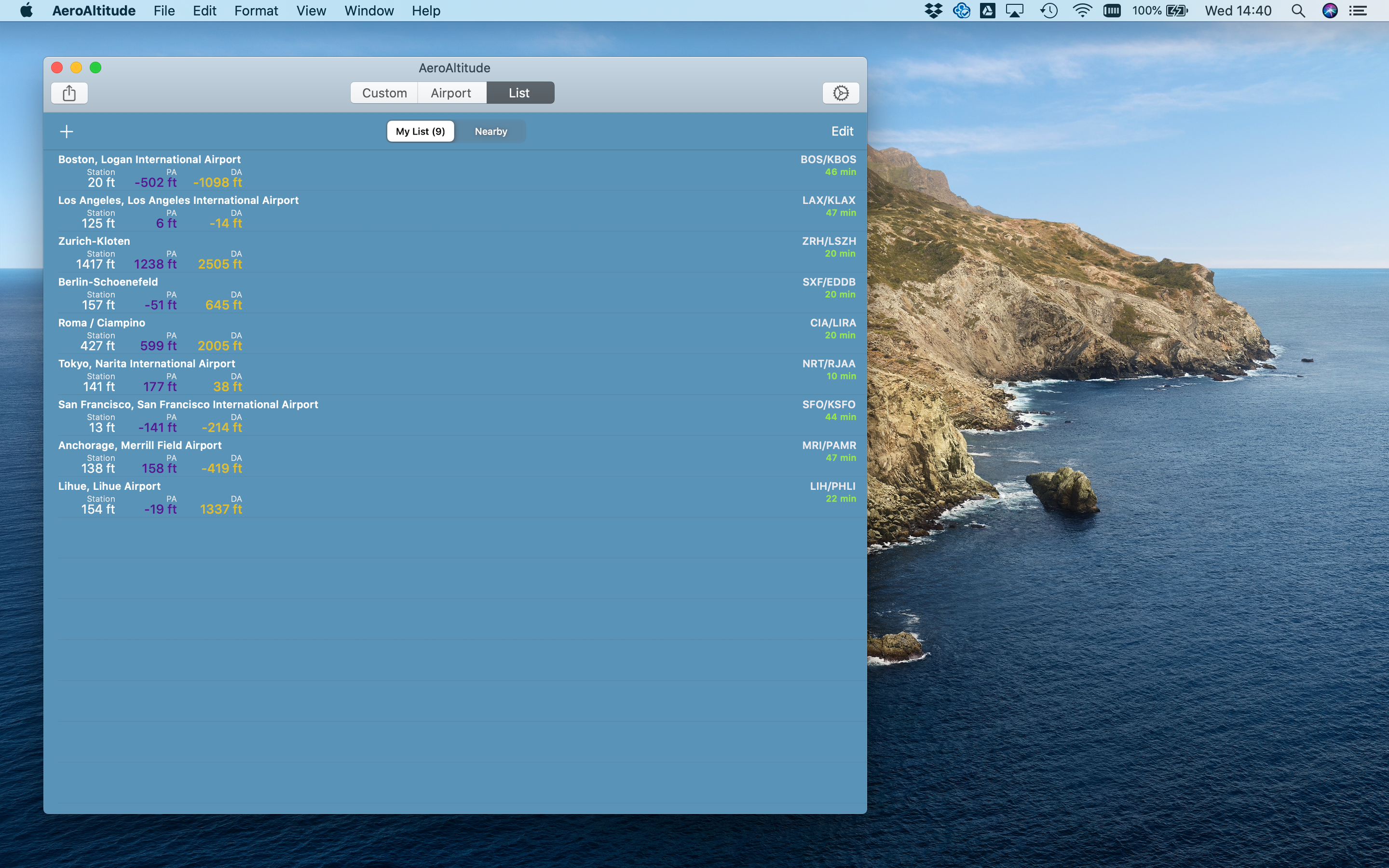Open Siri from menu bar

pos(1330,10)
